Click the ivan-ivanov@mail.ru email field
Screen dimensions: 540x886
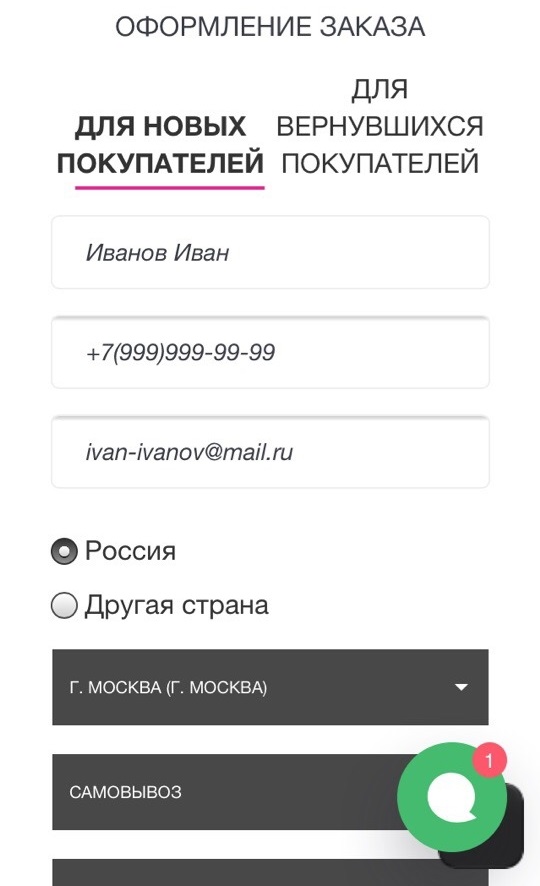(270, 452)
